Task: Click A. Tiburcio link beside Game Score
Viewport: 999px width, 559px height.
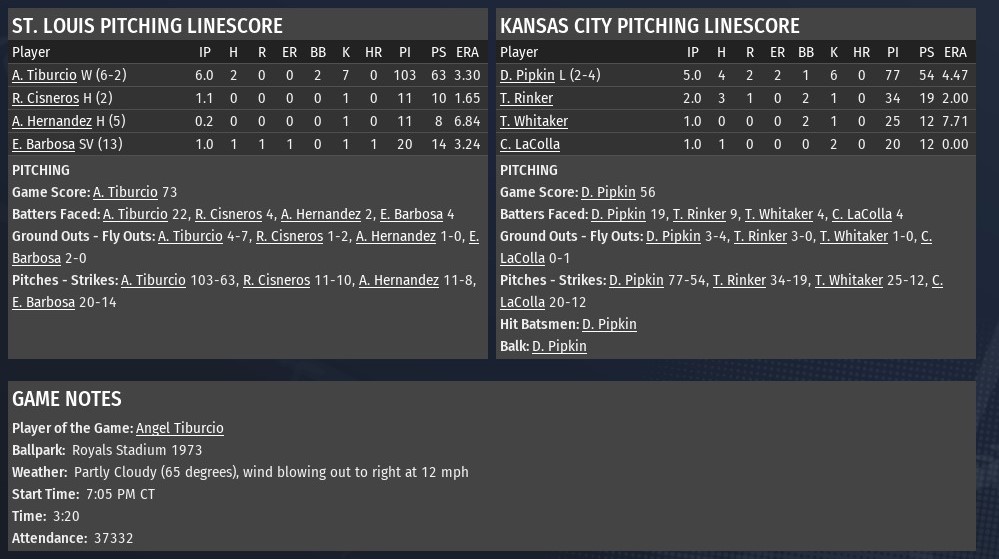Action: coord(125,192)
